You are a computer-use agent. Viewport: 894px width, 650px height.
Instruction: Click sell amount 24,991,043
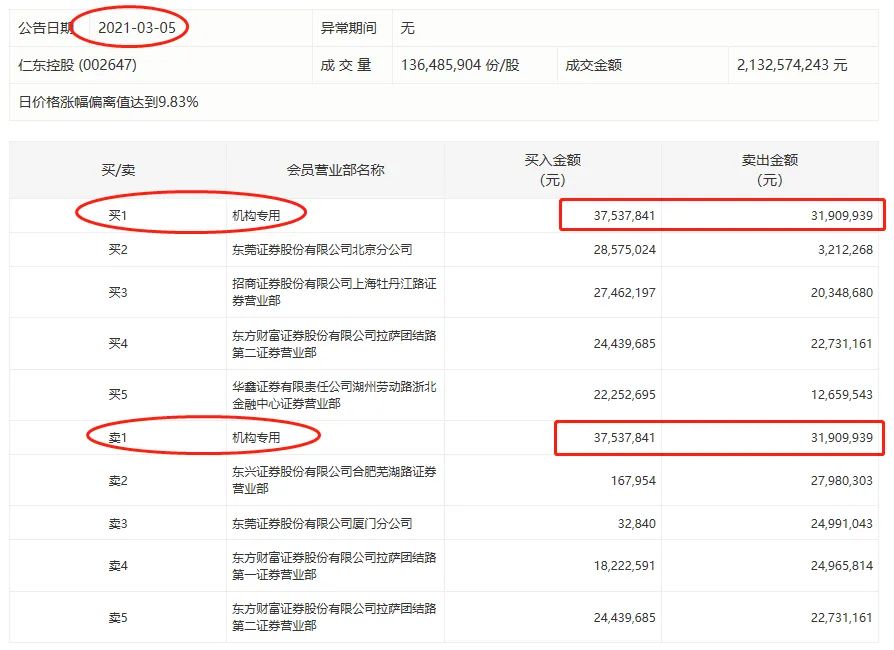[x=842, y=523]
